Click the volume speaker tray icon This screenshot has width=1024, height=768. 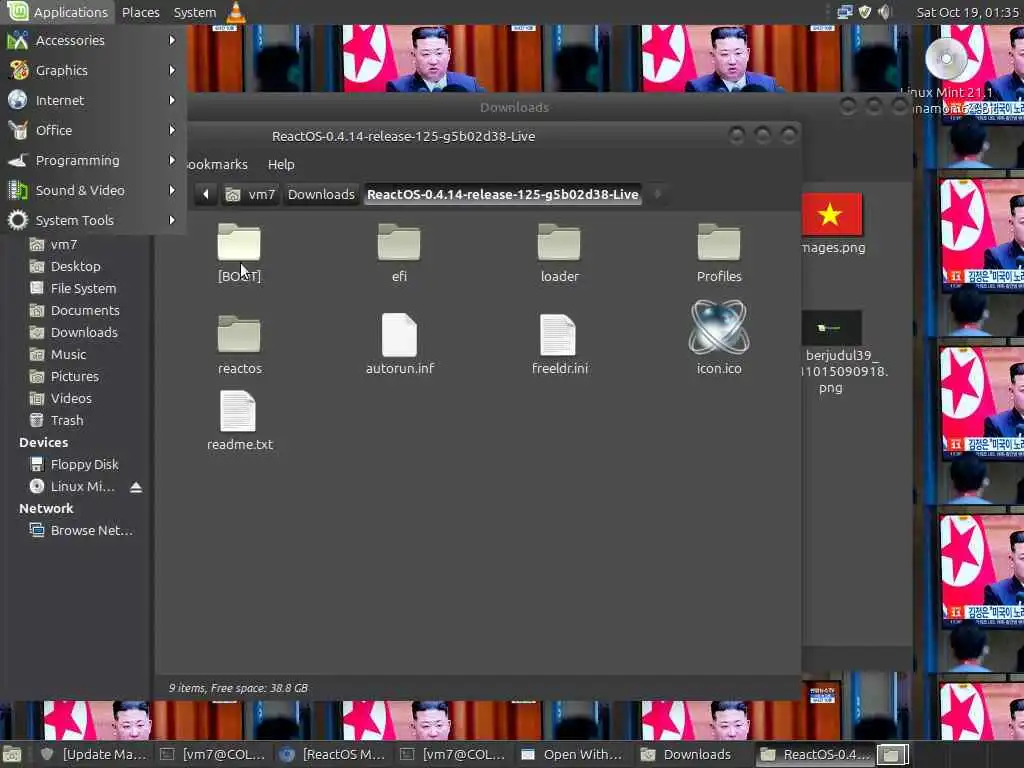pos(884,12)
